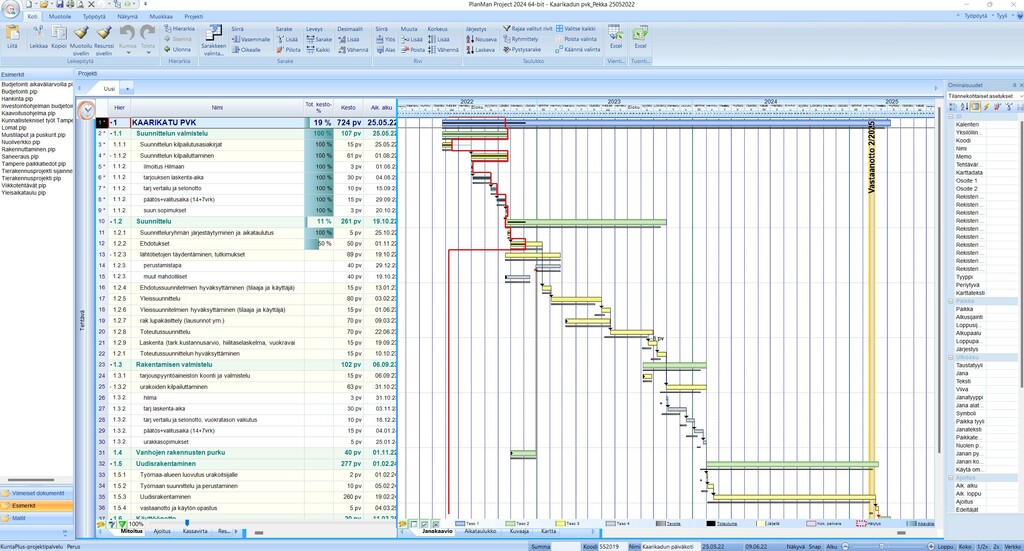The height and width of the screenshot is (551, 1024).
Task: Switch to the Näkymä ribbon tab
Action: 127,17
